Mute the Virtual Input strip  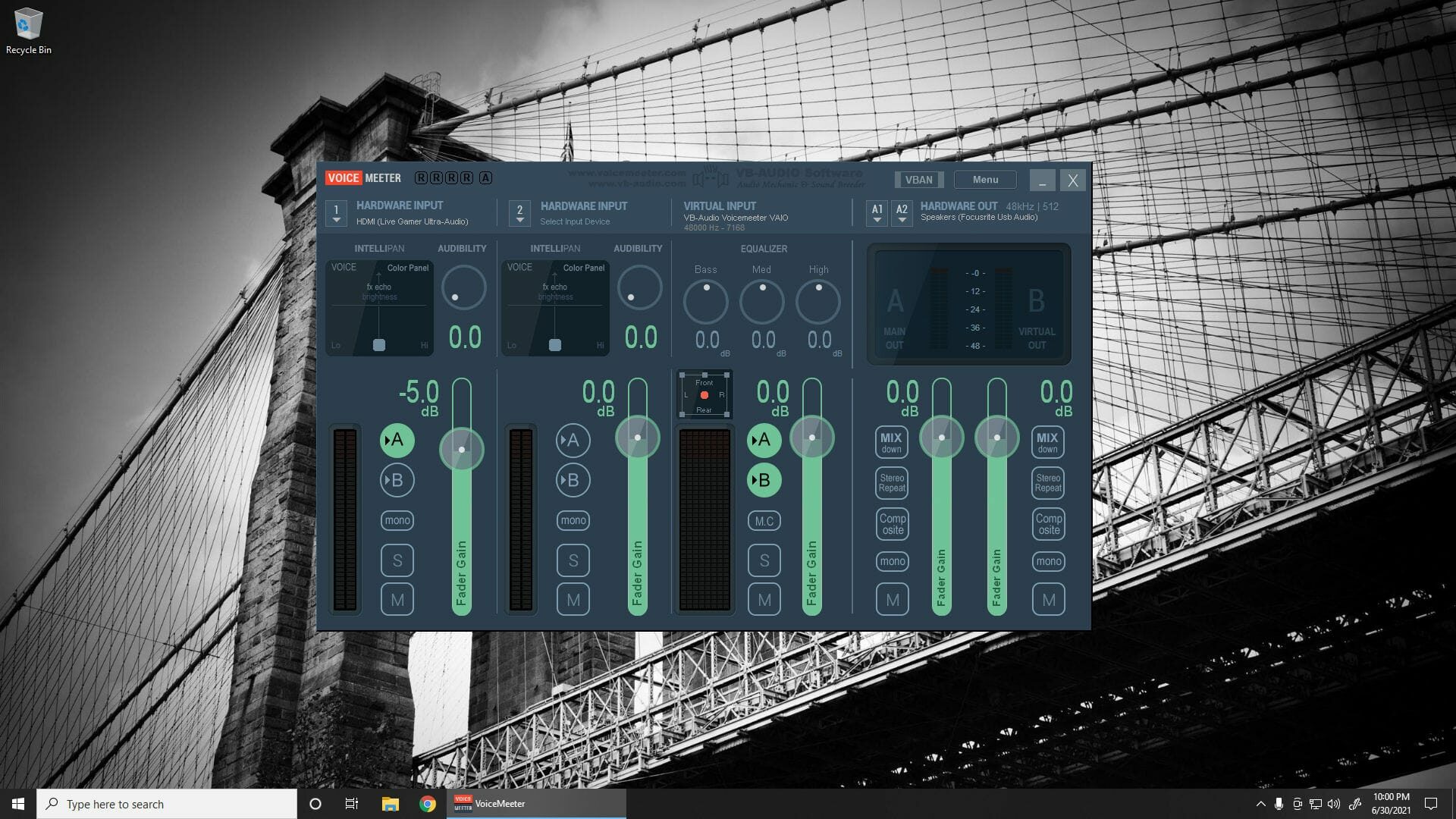pyautogui.click(x=764, y=600)
